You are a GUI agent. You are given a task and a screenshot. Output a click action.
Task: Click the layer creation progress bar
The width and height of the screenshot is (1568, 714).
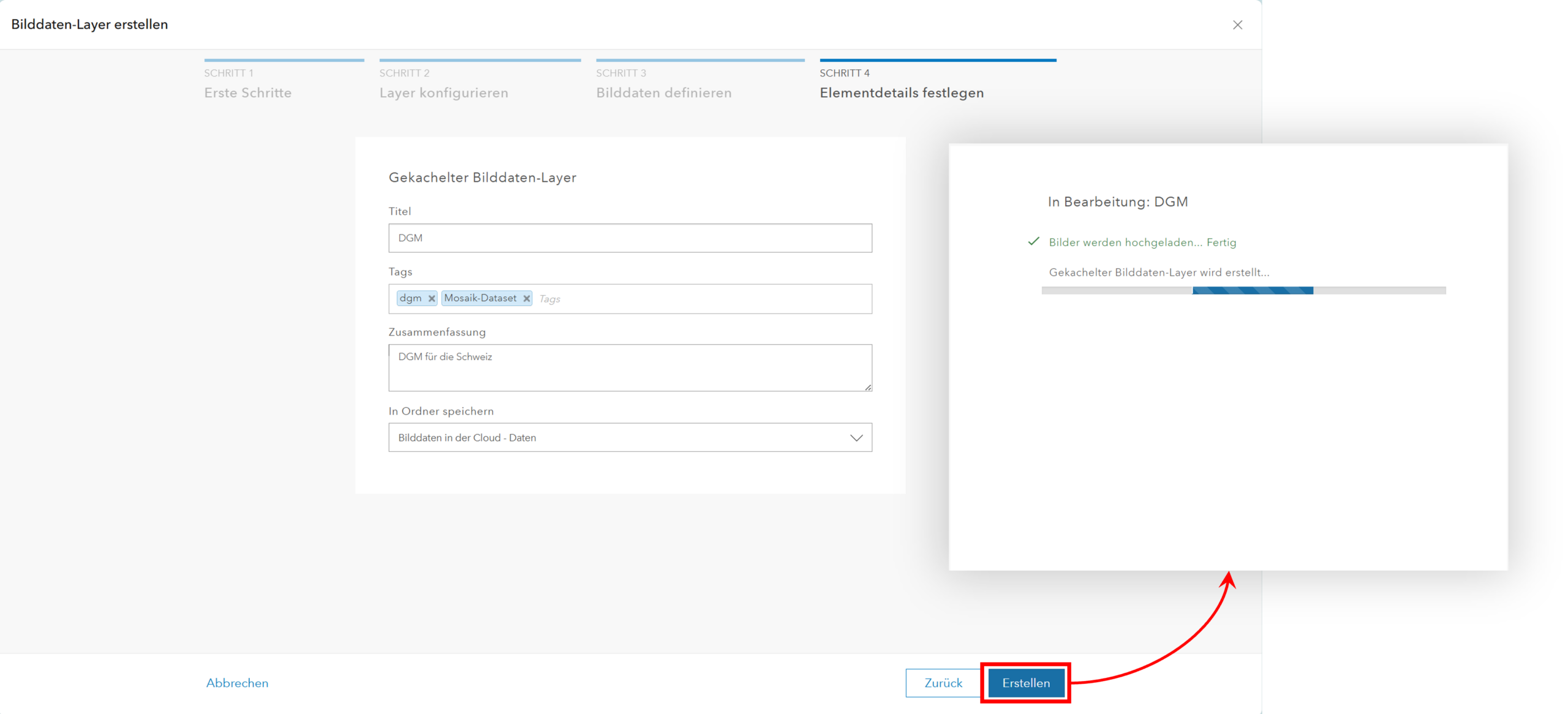tap(1243, 290)
